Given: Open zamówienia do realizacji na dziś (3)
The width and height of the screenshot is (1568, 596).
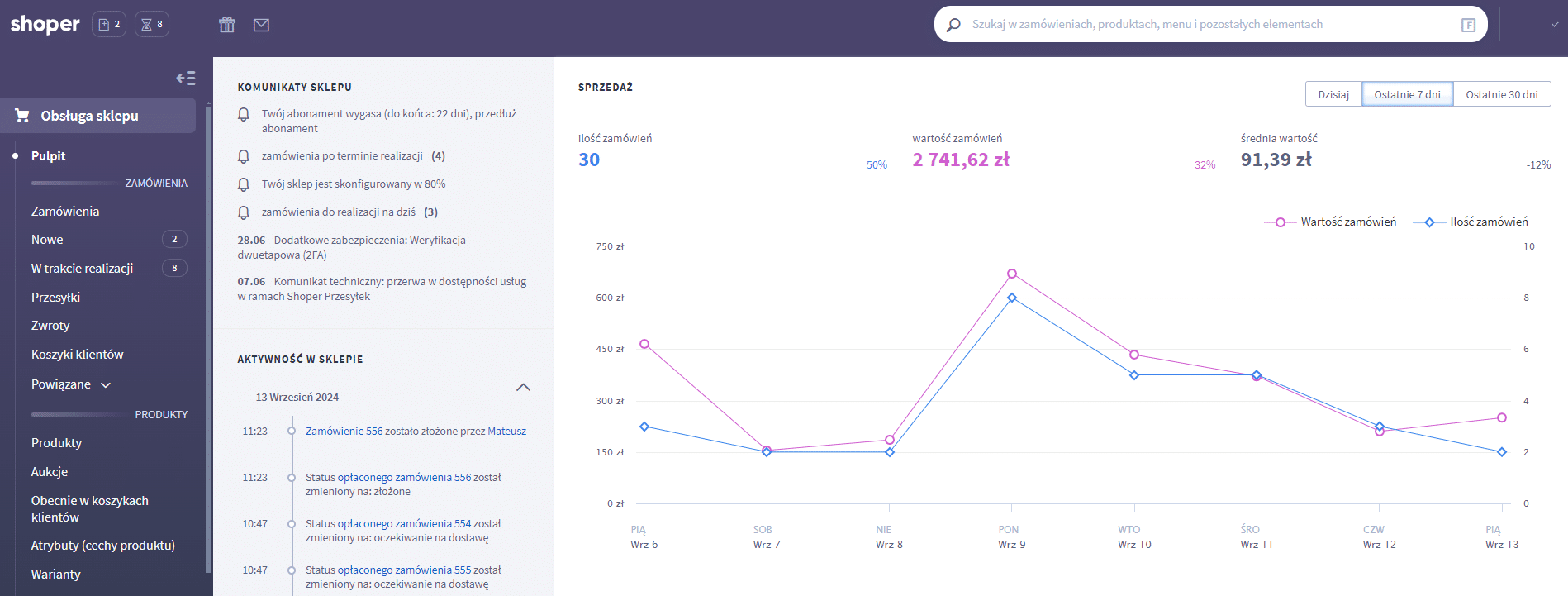Looking at the screenshot, I should (349, 212).
